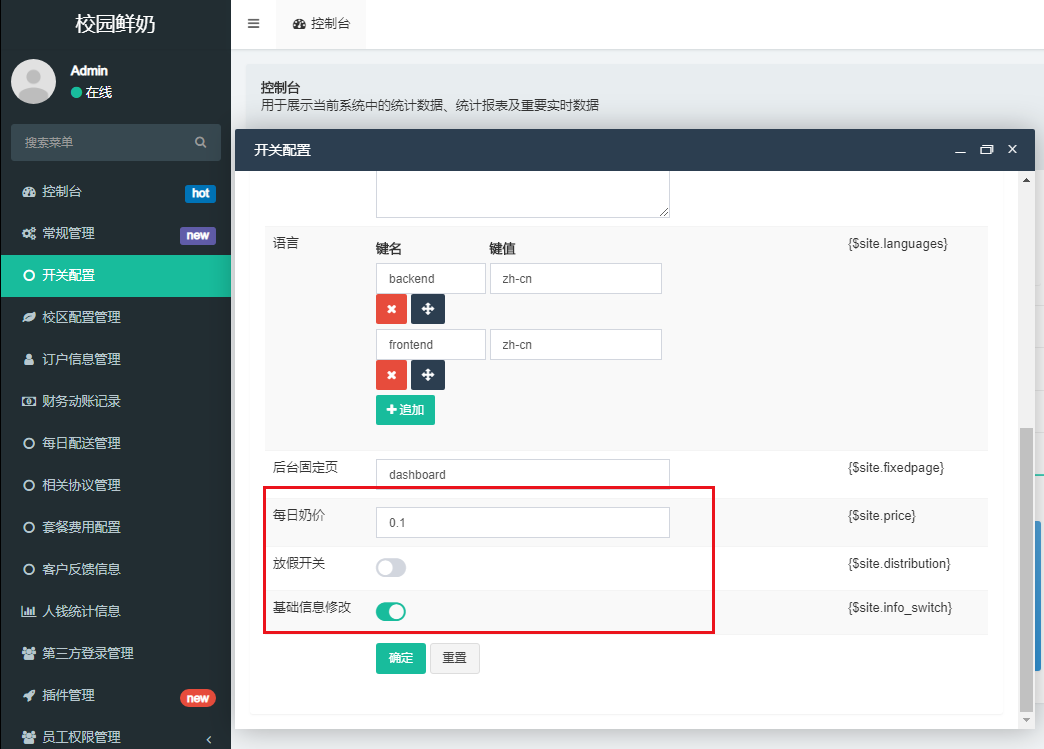1044x749 pixels.
Task: Delete the backend language row
Action: click(x=391, y=310)
